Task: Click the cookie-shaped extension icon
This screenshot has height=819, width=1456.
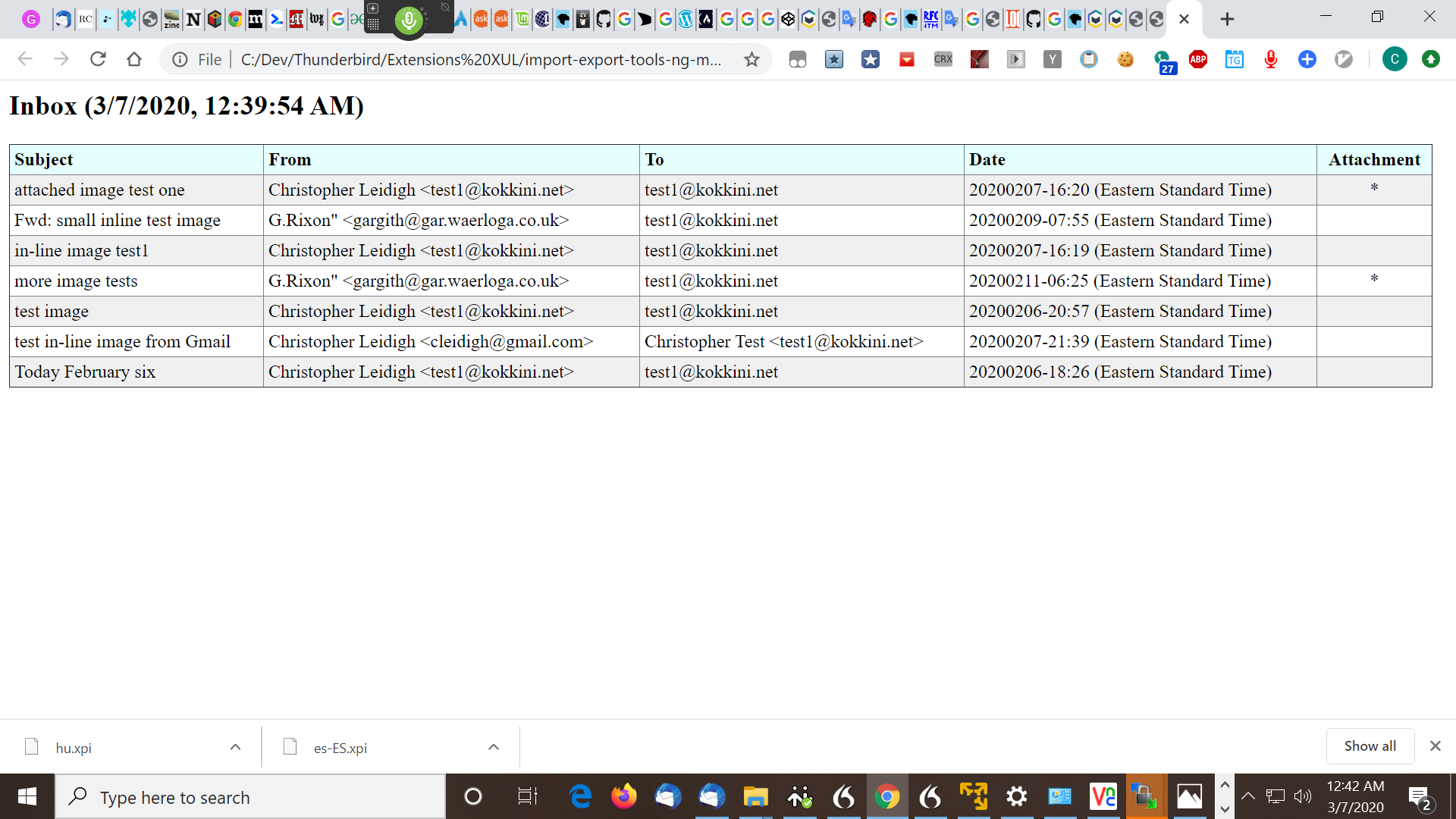Action: coord(1125,59)
